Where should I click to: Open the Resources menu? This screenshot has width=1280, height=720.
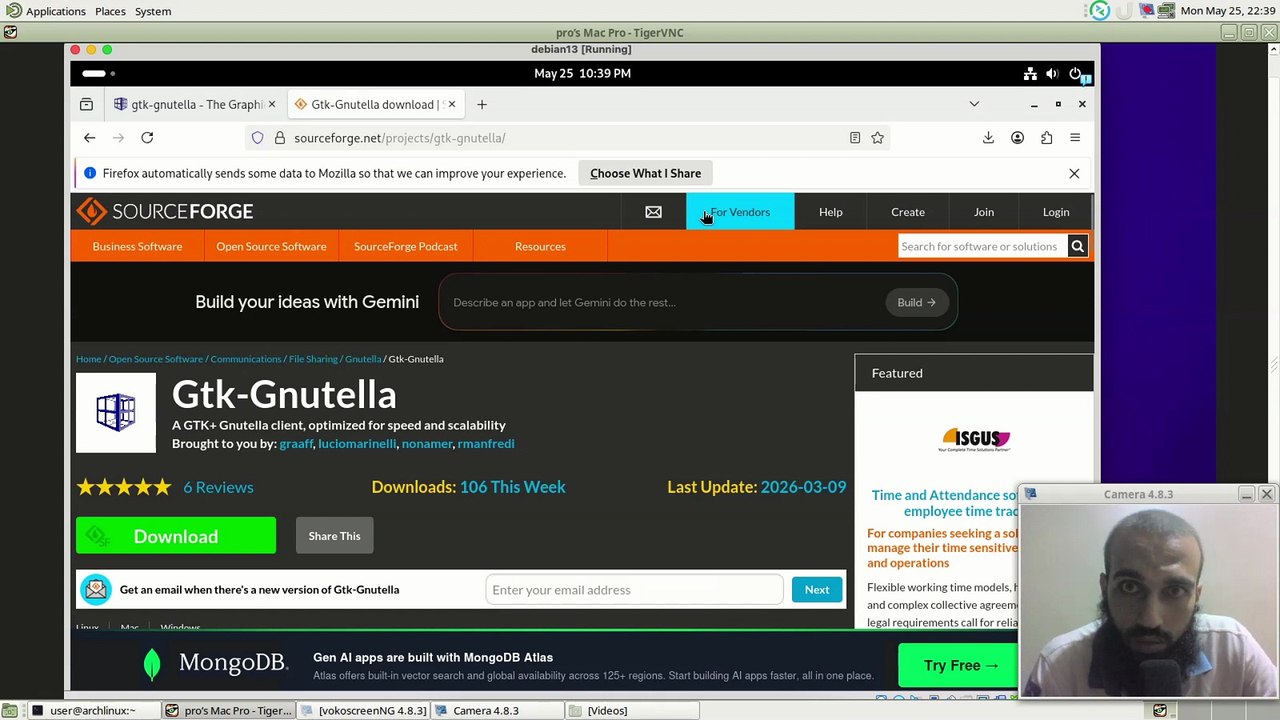tap(540, 246)
